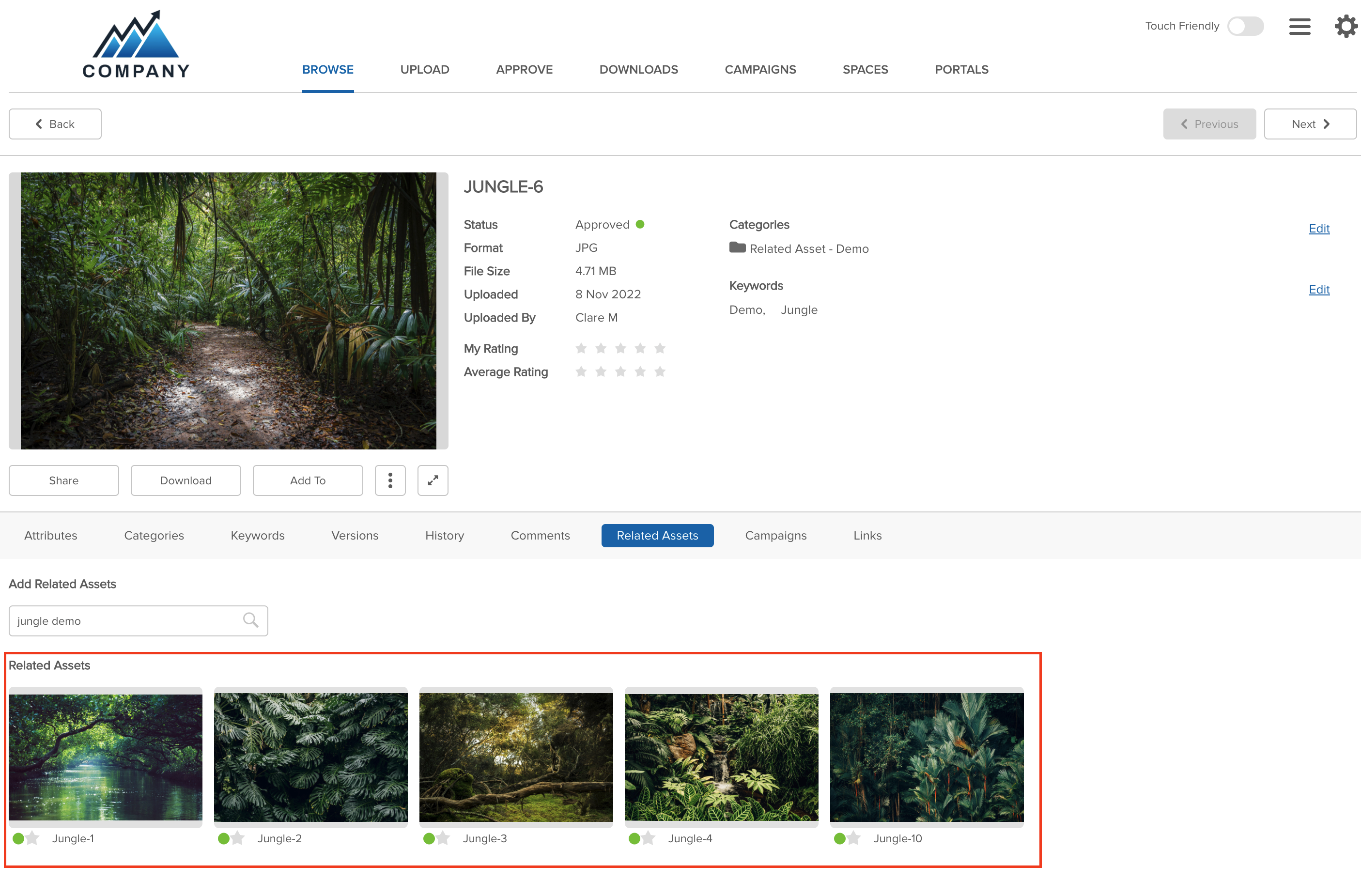The width and height of the screenshot is (1361, 896).
Task: Open the Campaigns navigation tab
Action: coord(760,70)
